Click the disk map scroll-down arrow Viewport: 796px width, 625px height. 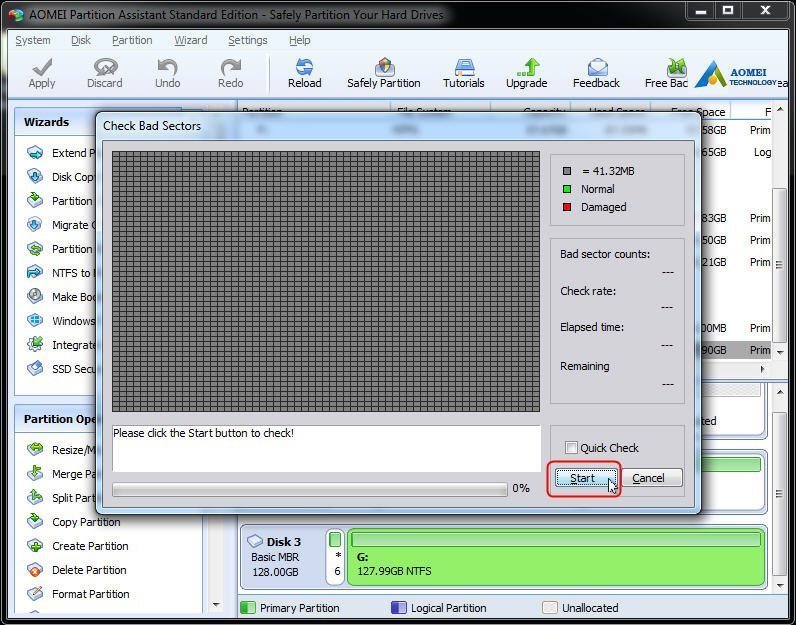pyautogui.click(x=780, y=585)
